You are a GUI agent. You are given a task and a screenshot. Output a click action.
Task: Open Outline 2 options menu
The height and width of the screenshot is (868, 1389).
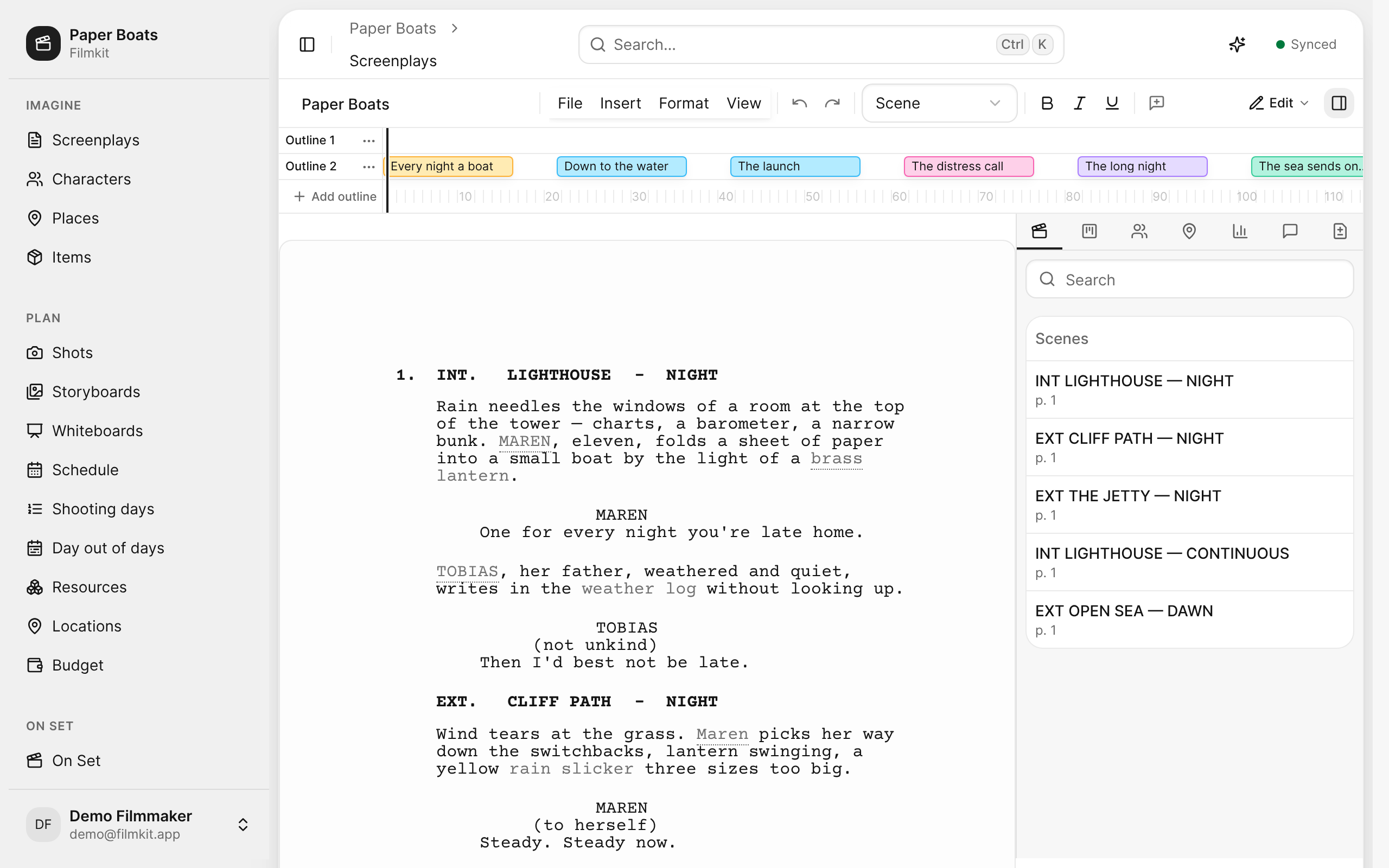368,167
